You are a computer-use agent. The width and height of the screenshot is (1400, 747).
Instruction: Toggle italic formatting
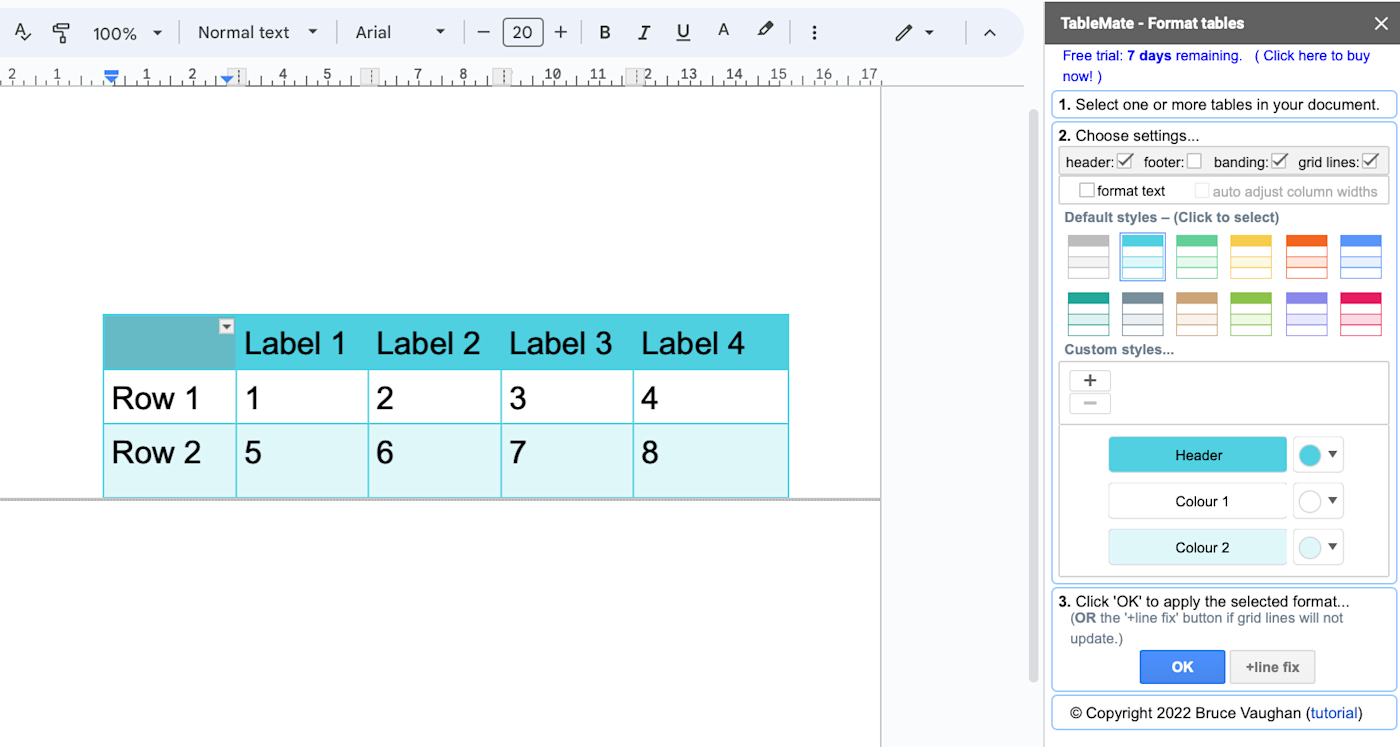click(644, 33)
